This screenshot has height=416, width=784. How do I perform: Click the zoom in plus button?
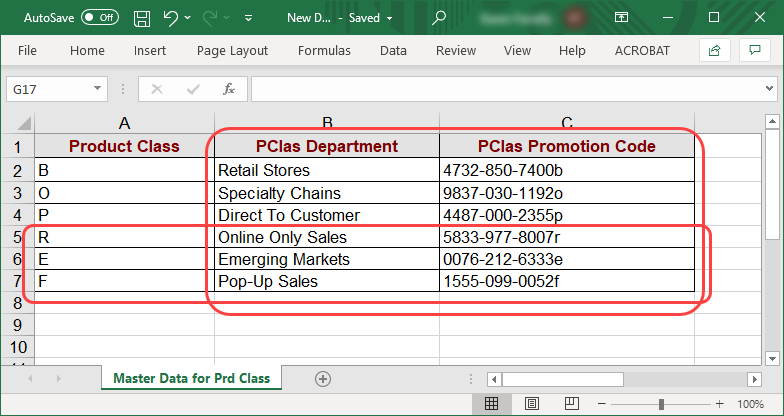(719, 404)
